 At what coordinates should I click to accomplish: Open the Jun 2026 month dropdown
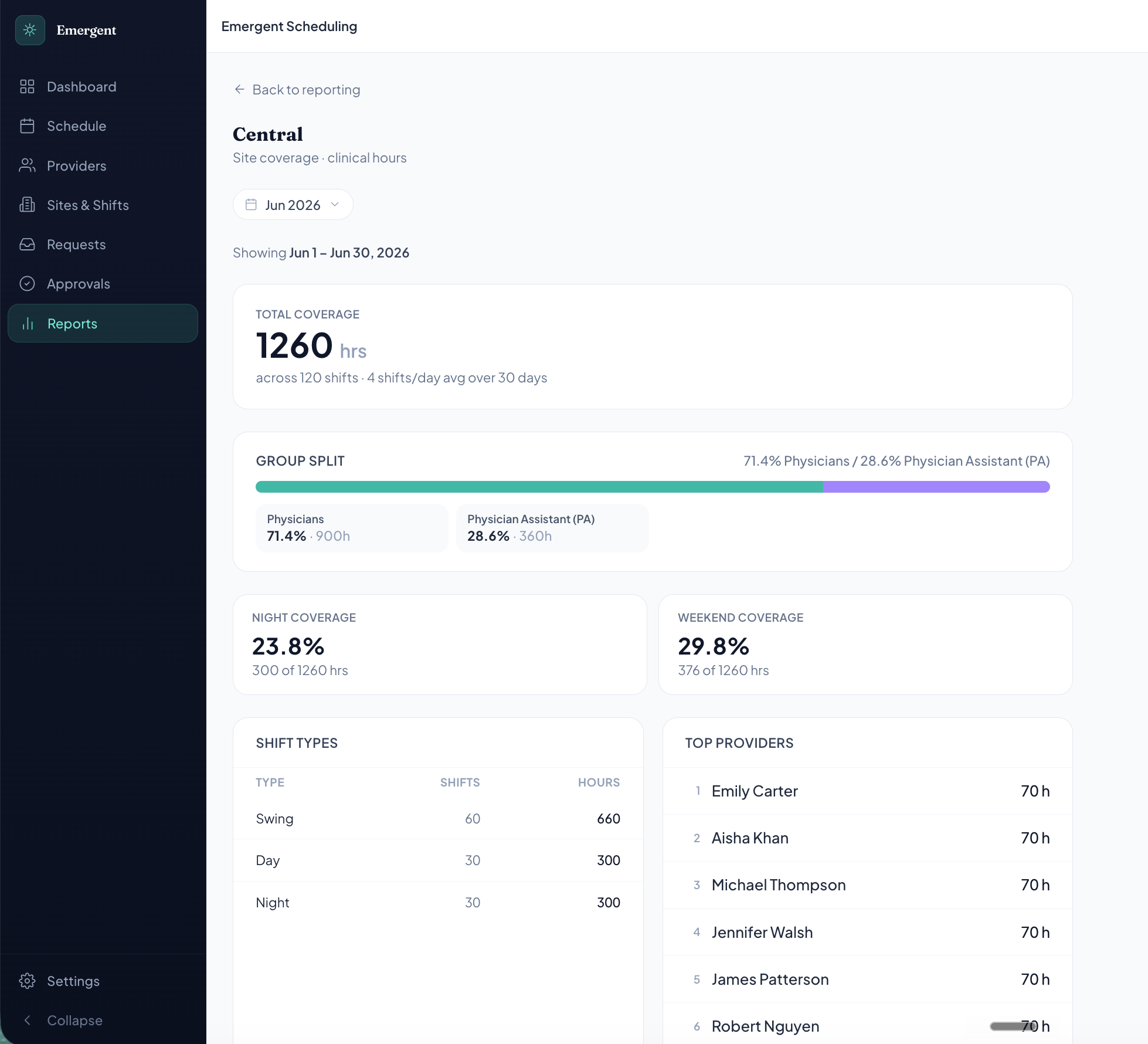pos(293,205)
